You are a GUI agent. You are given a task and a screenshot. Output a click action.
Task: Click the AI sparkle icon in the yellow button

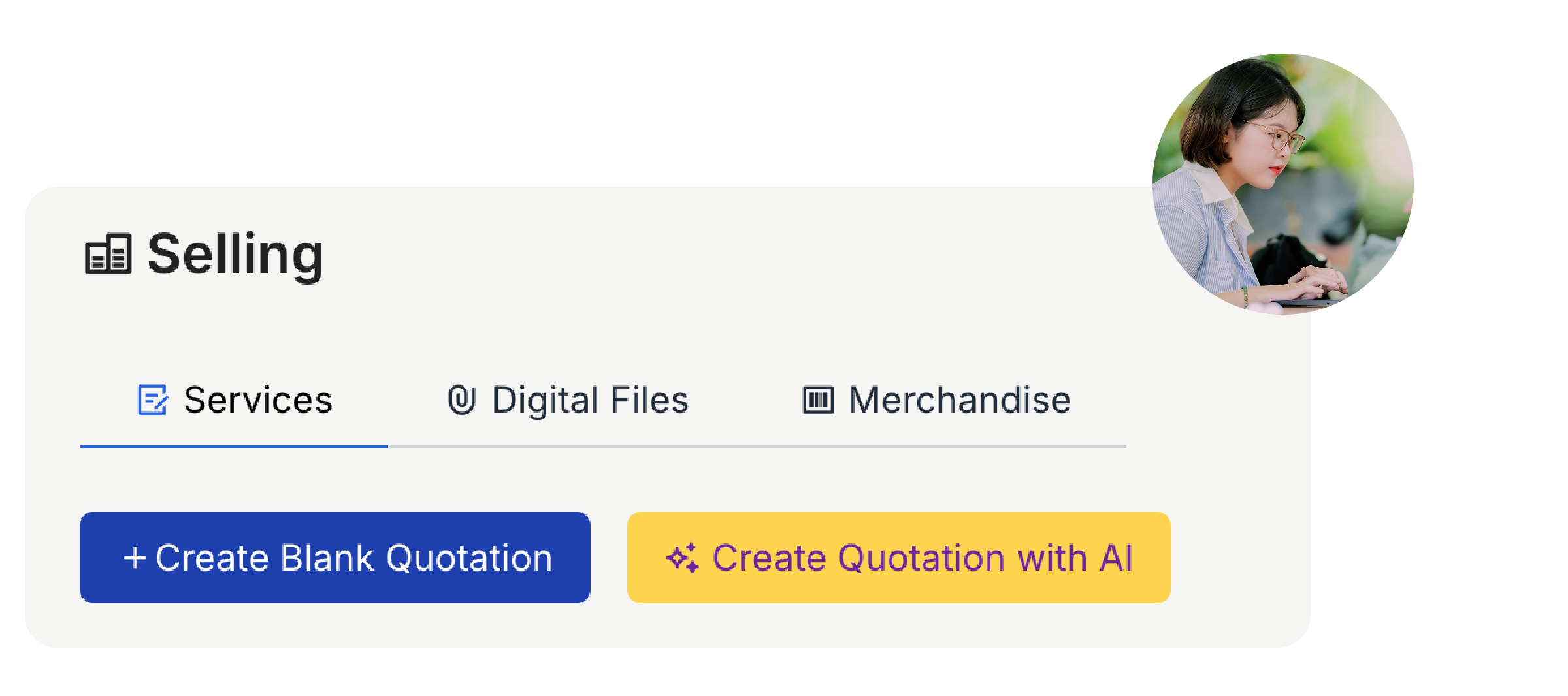click(682, 559)
